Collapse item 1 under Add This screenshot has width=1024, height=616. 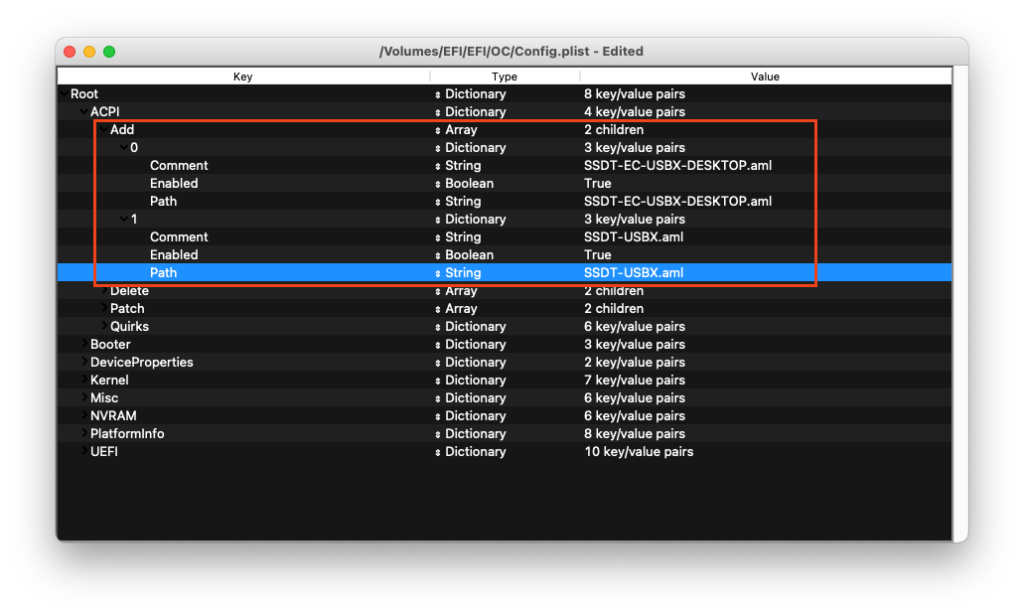(x=123, y=219)
